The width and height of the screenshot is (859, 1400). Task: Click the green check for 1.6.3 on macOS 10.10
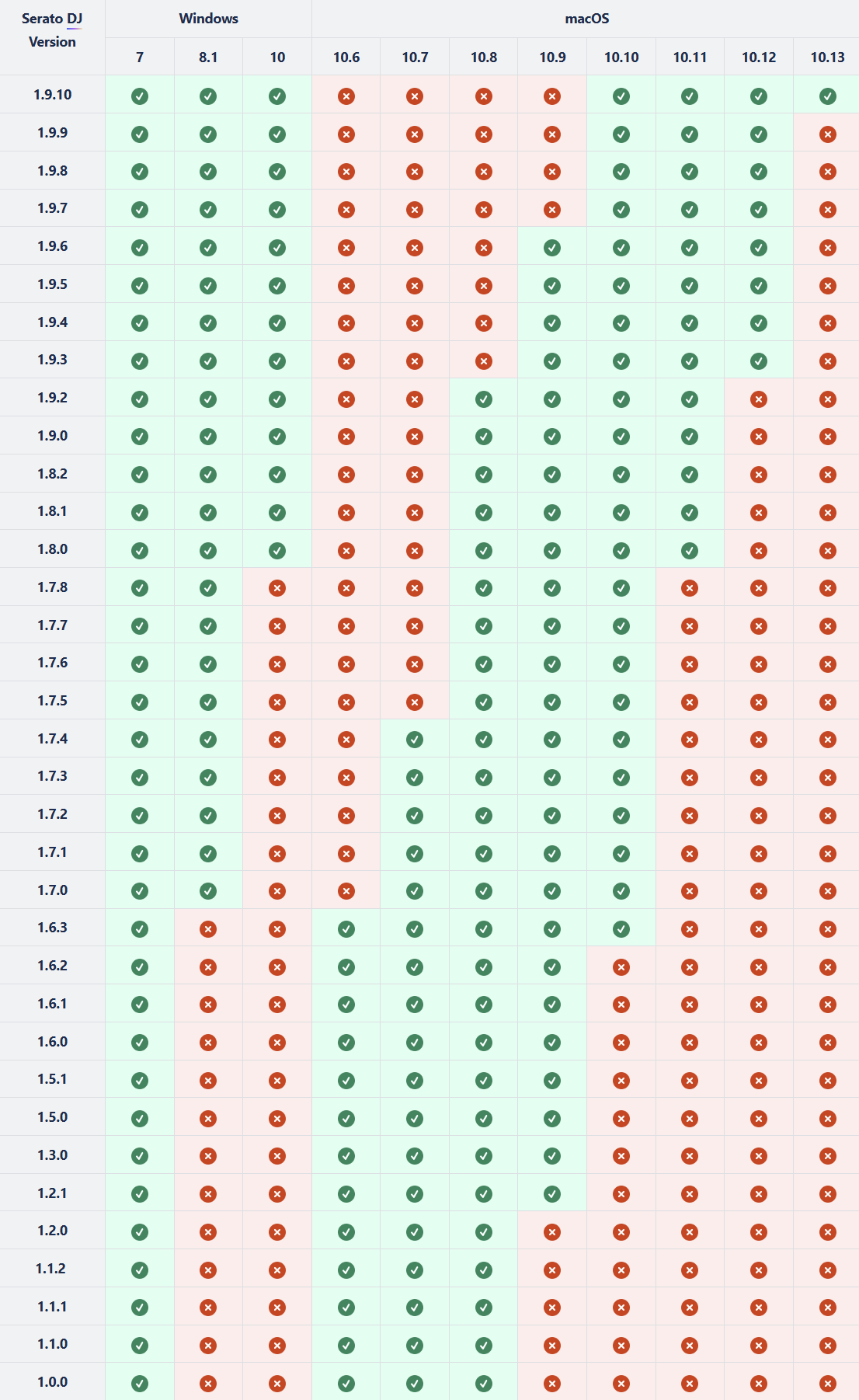point(621,929)
